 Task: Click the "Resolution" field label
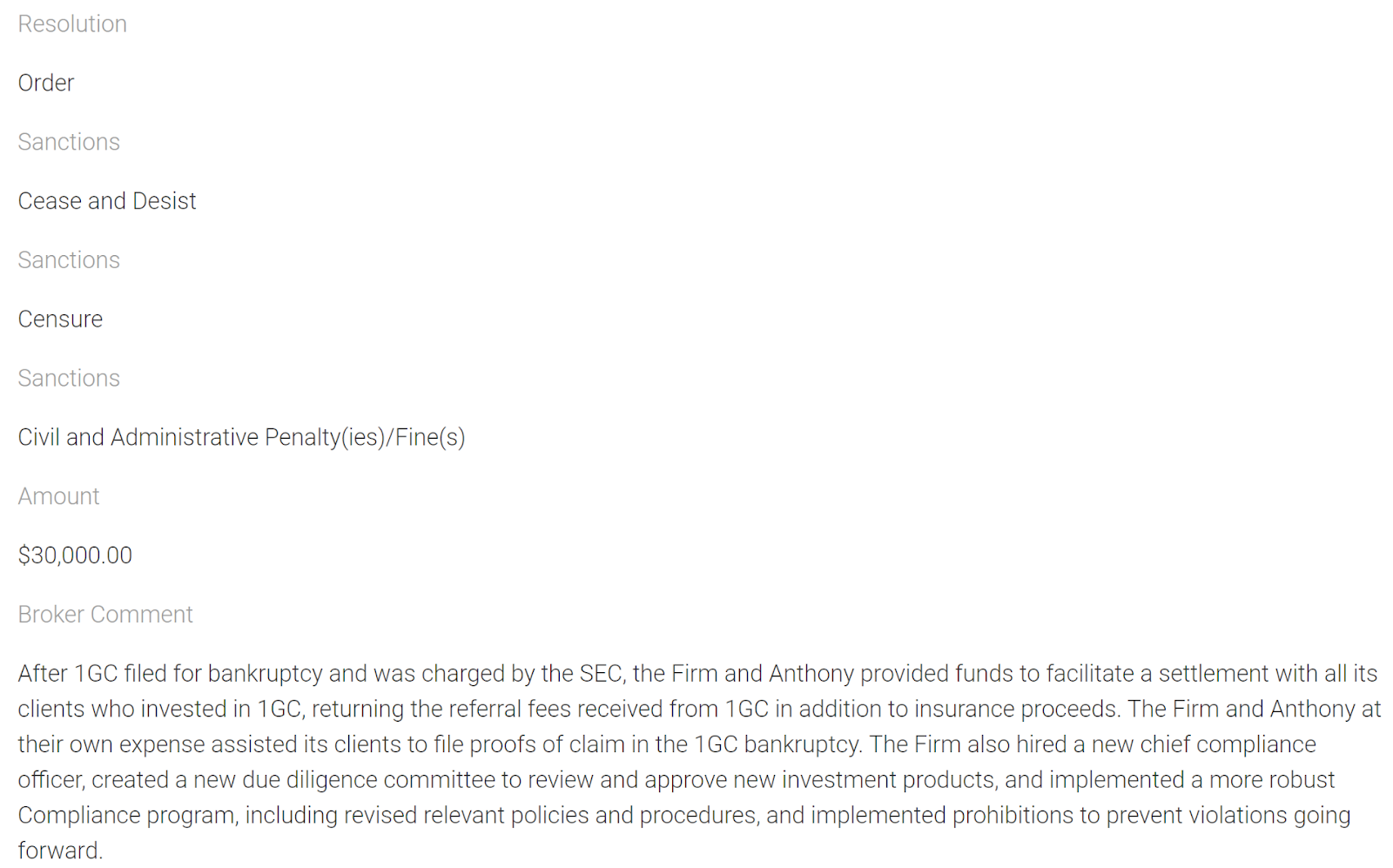(x=72, y=24)
